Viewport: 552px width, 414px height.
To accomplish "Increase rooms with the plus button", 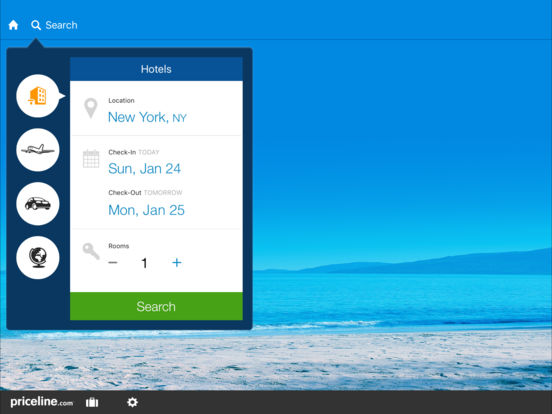I will [177, 263].
